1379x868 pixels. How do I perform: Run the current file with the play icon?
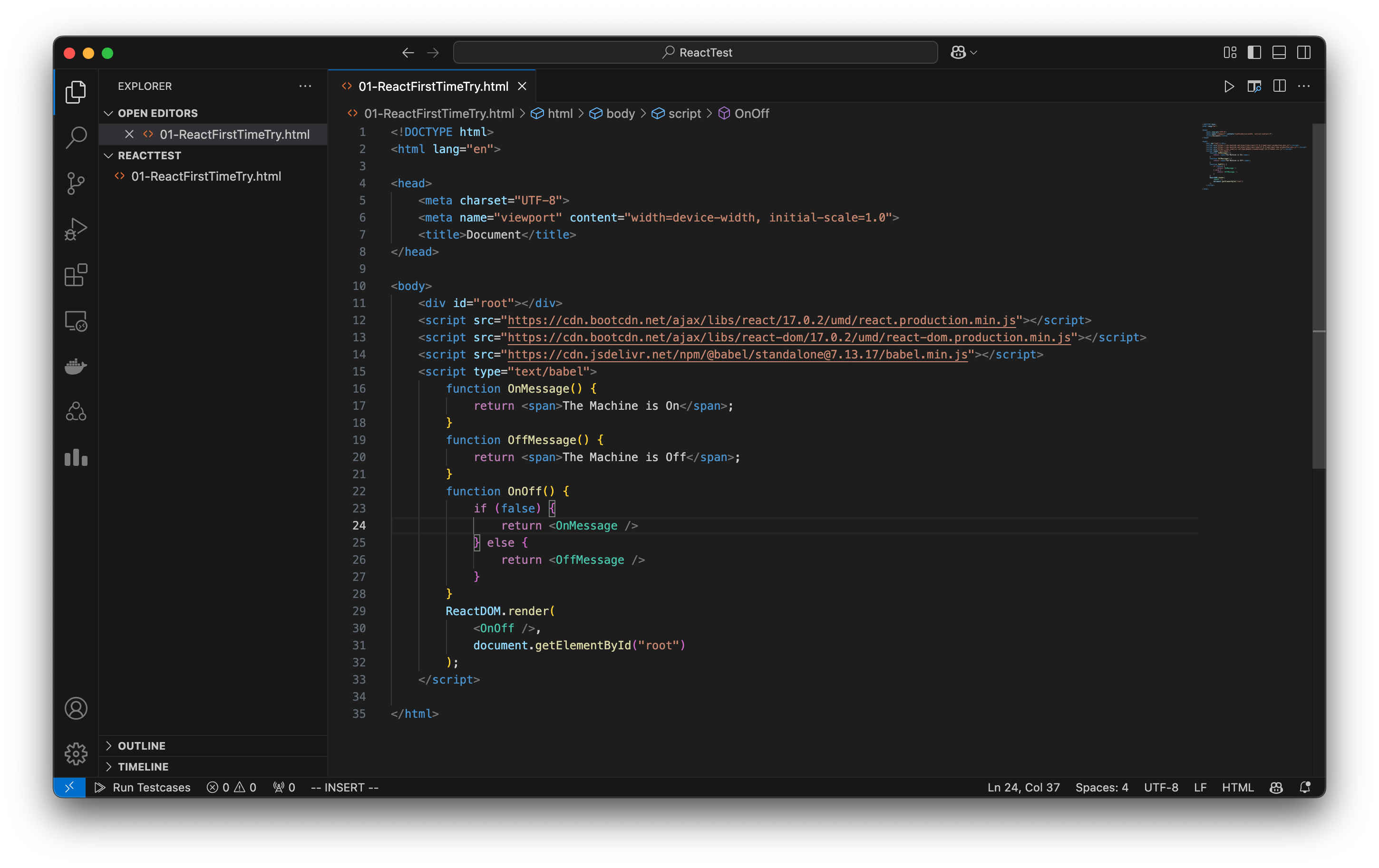[1229, 86]
